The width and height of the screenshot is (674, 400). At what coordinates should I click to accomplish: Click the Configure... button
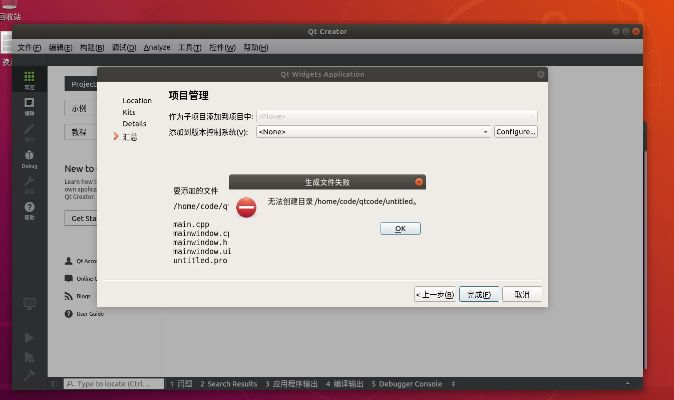[516, 131]
